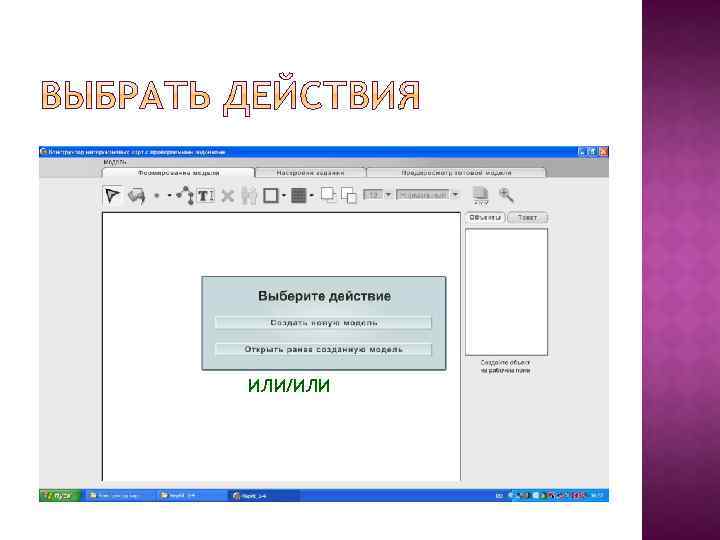This screenshot has width=720, height=540.
Task: Open the Текст panel tab
Action: click(527, 217)
